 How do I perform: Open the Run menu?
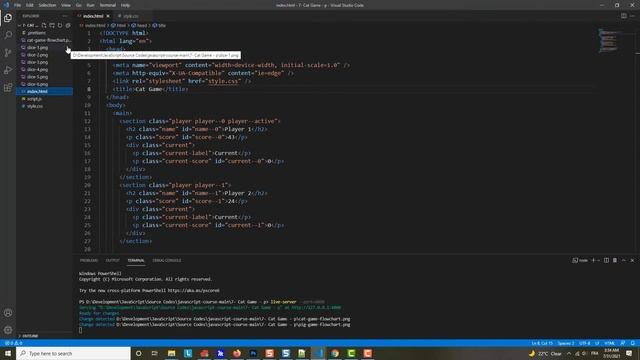point(90,5)
